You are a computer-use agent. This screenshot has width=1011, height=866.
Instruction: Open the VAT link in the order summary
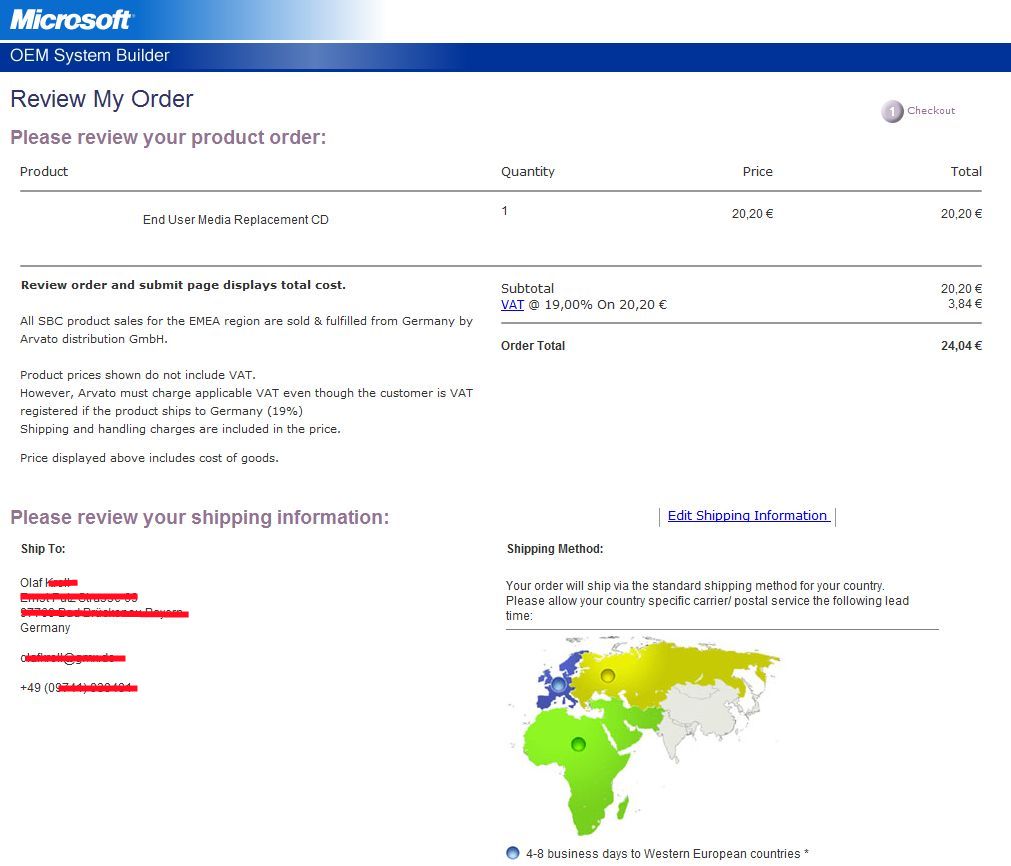click(x=512, y=305)
